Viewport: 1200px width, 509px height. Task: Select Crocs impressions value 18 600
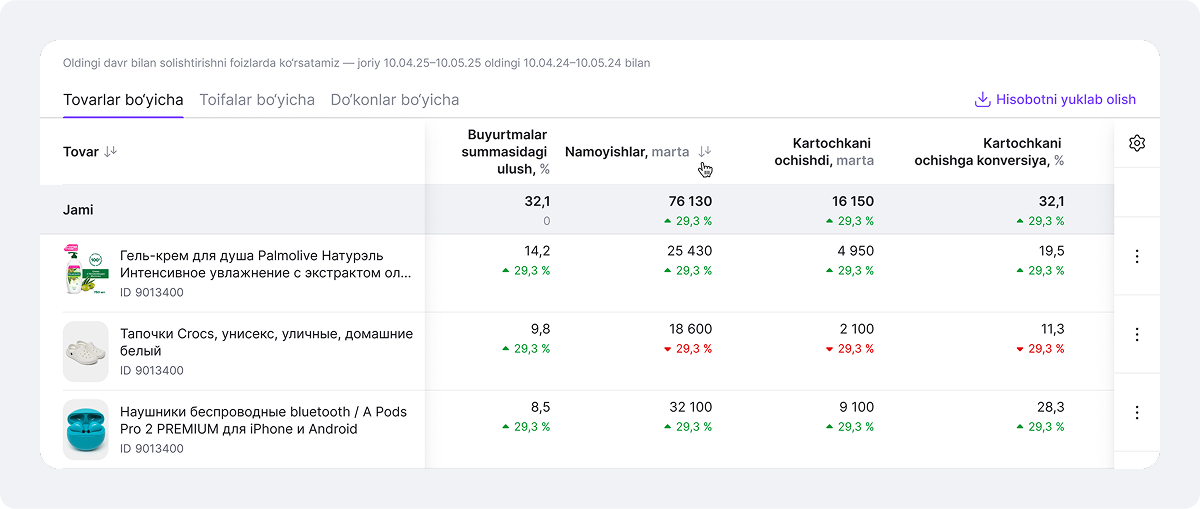[690, 329]
